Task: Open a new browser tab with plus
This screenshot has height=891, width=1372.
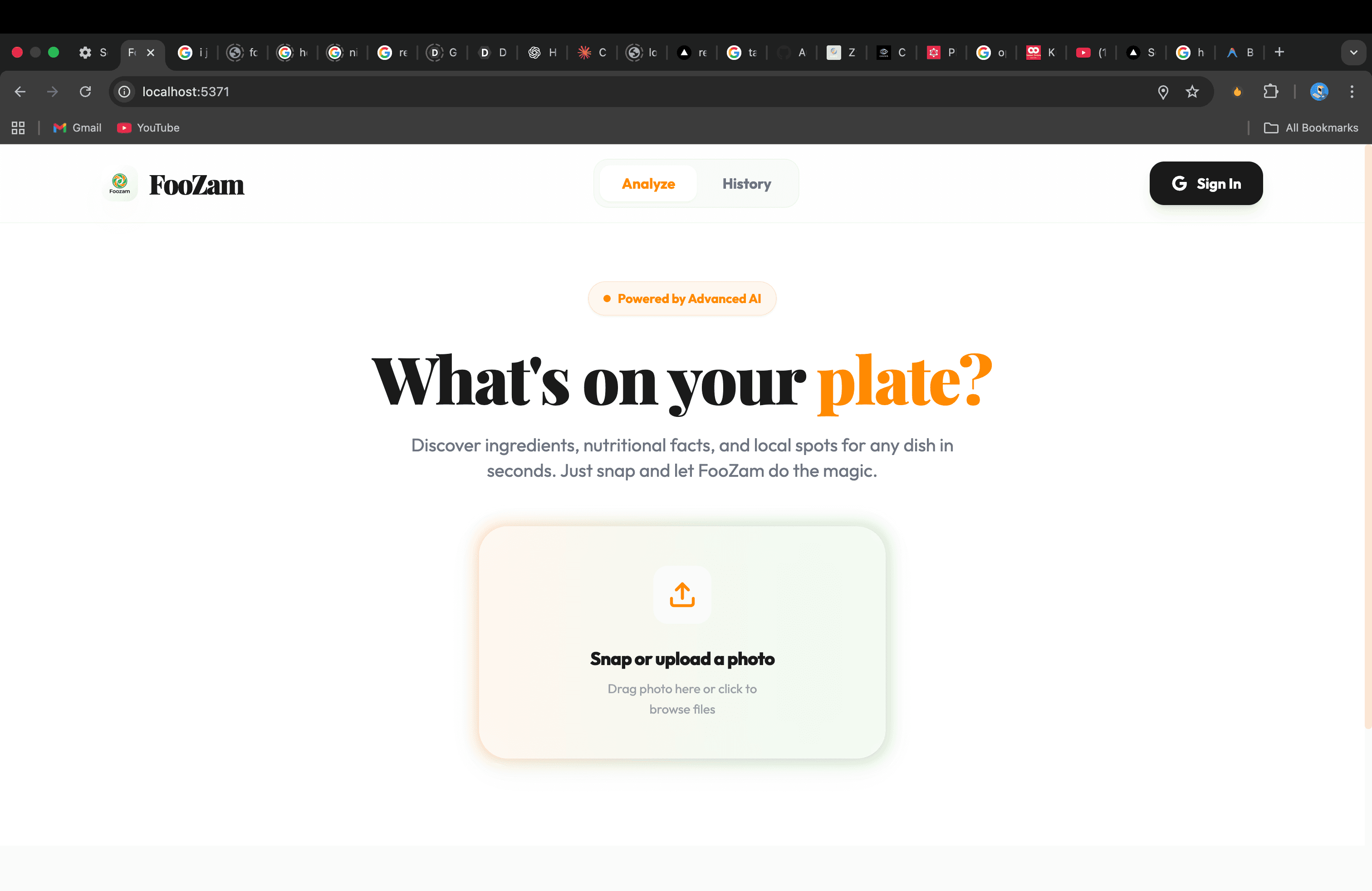Action: pyautogui.click(x=1279, y=53)
